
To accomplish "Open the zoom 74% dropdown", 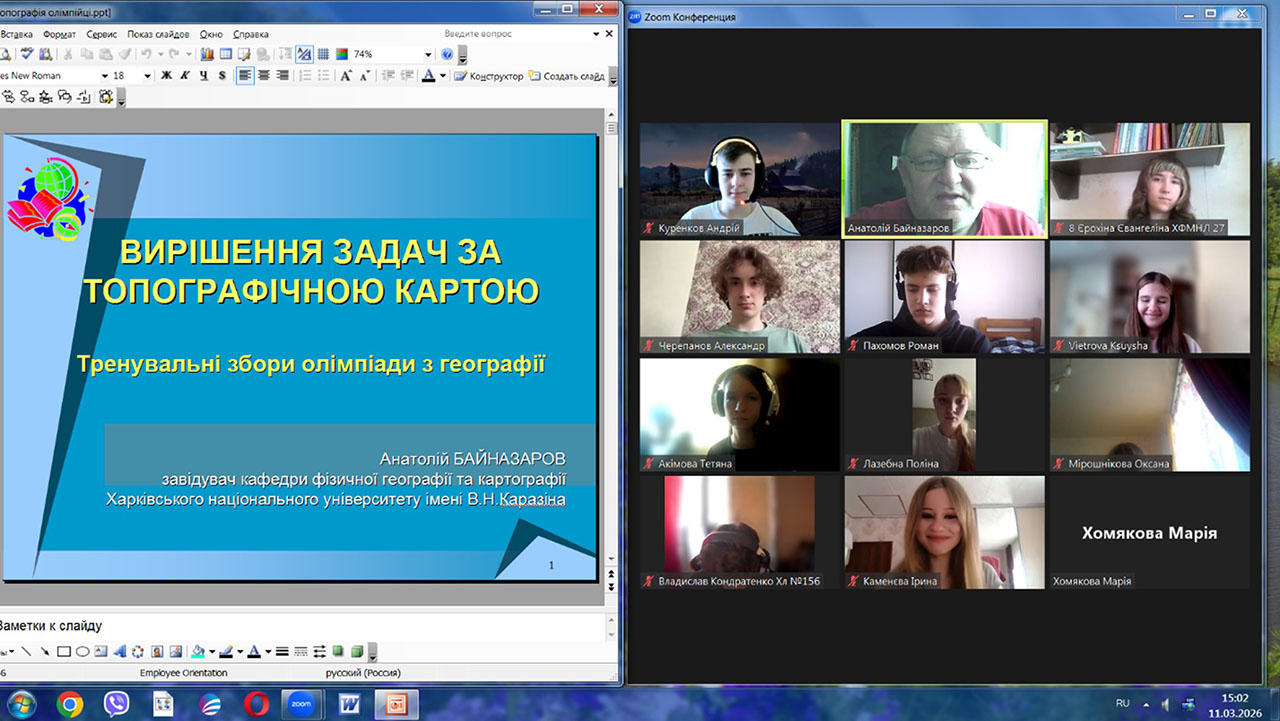I will (428, 54).
